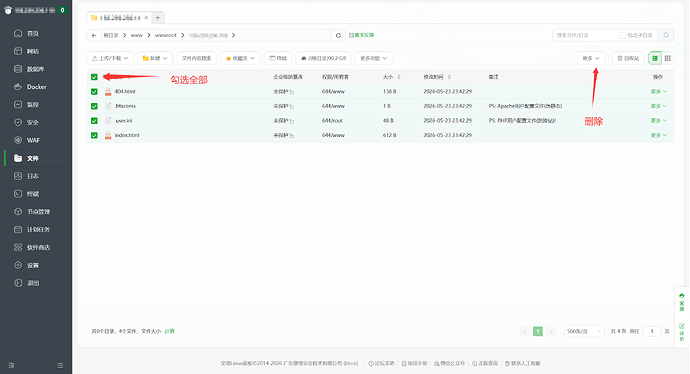690x374 pixels.
Task: Open the 更多 dropdown for 404.html
Action: click(659, 92)
